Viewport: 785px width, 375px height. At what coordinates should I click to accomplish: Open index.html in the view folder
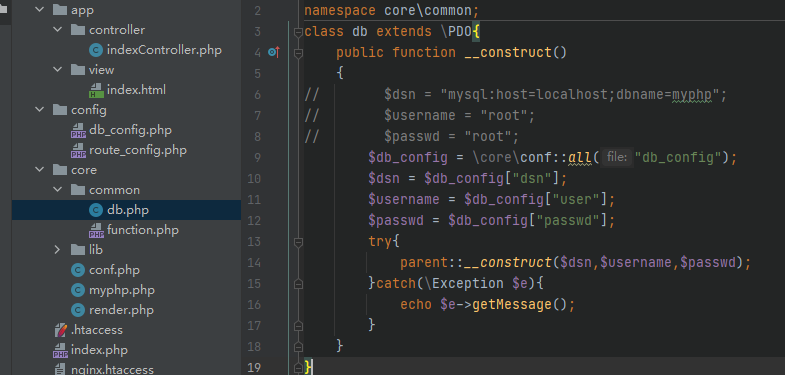click(136, 90)
